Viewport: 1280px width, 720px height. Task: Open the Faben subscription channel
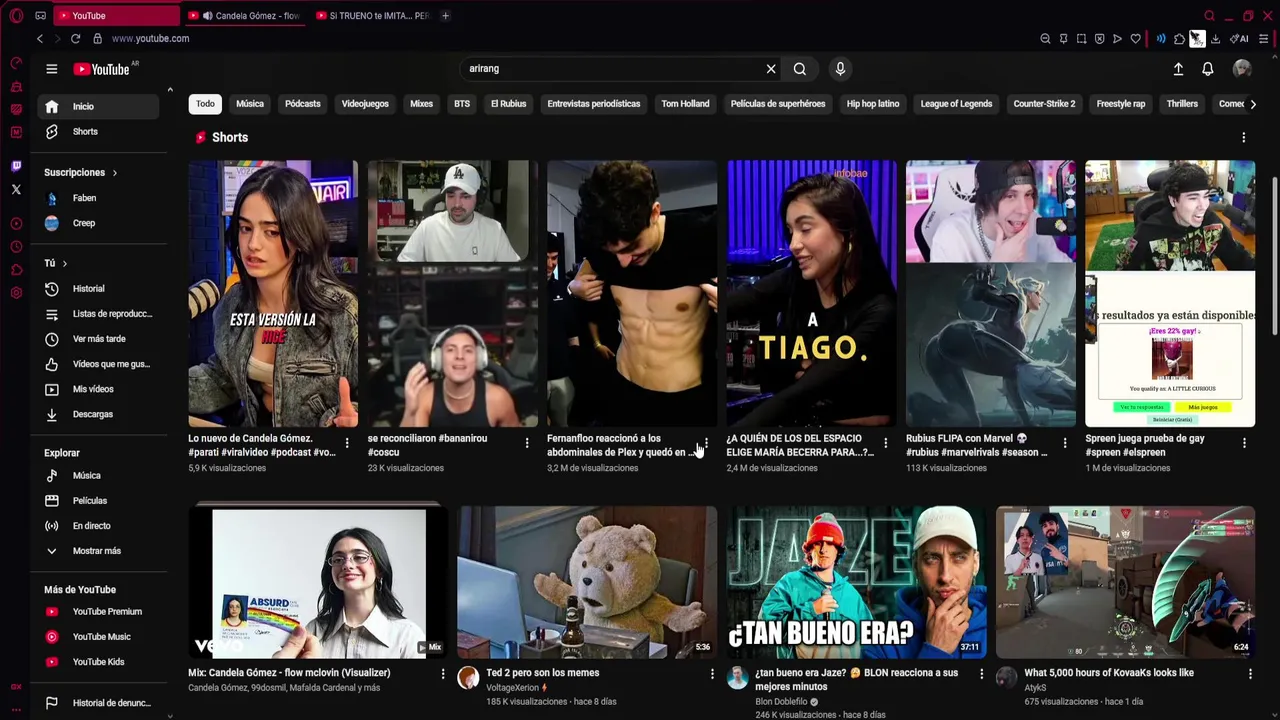[99, 198]
